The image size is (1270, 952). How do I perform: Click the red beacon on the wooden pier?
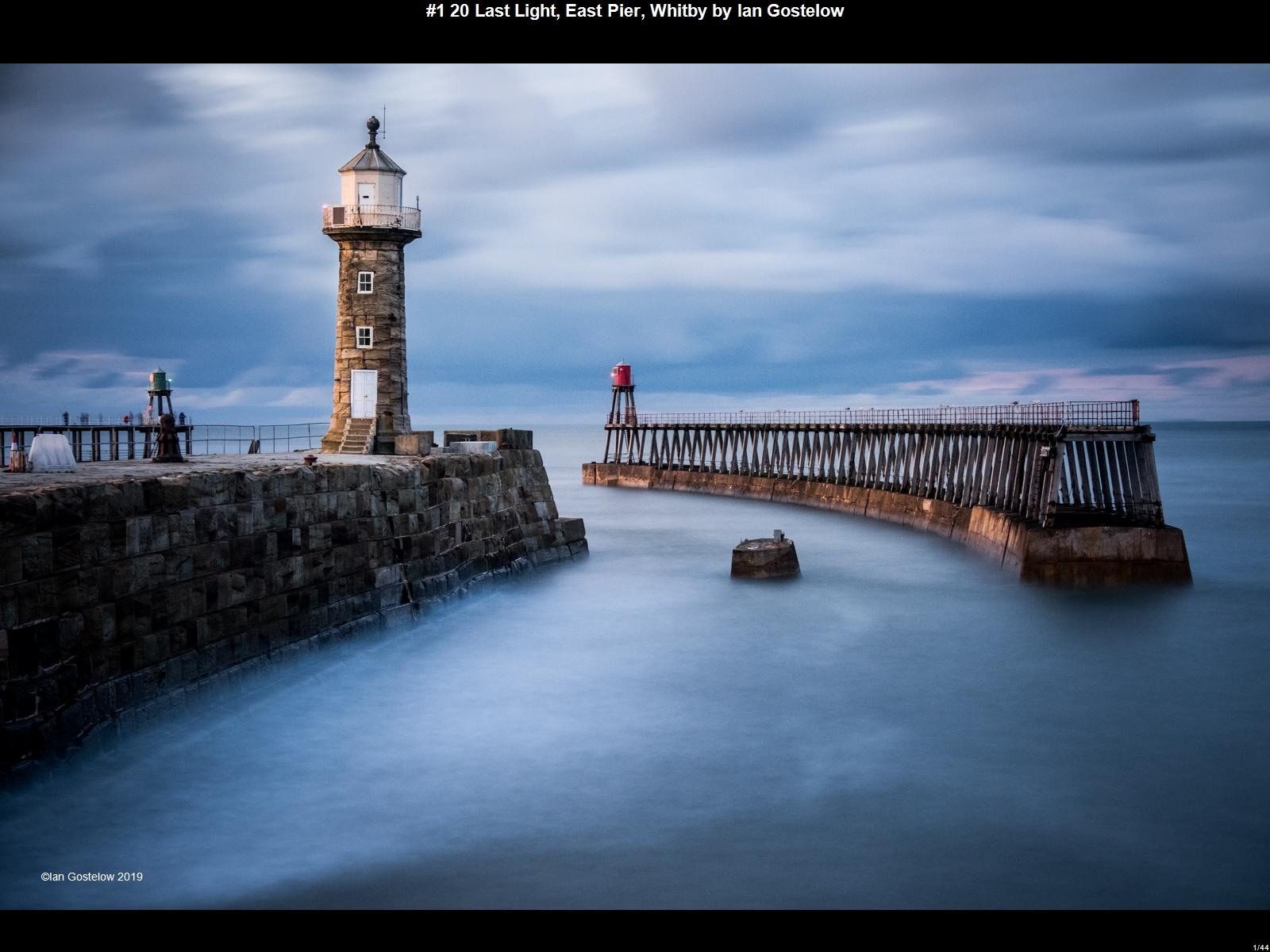(621, 374)
